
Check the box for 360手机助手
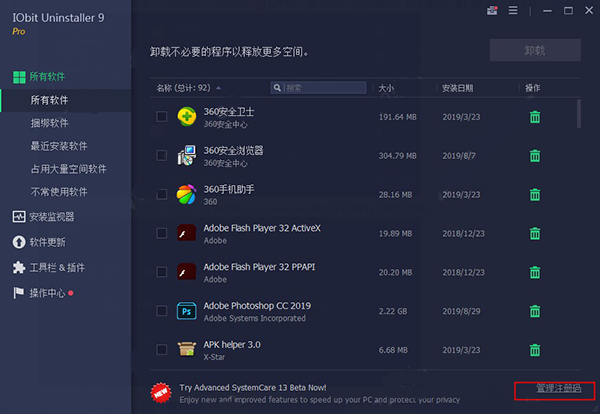click(x=162, y=194)
